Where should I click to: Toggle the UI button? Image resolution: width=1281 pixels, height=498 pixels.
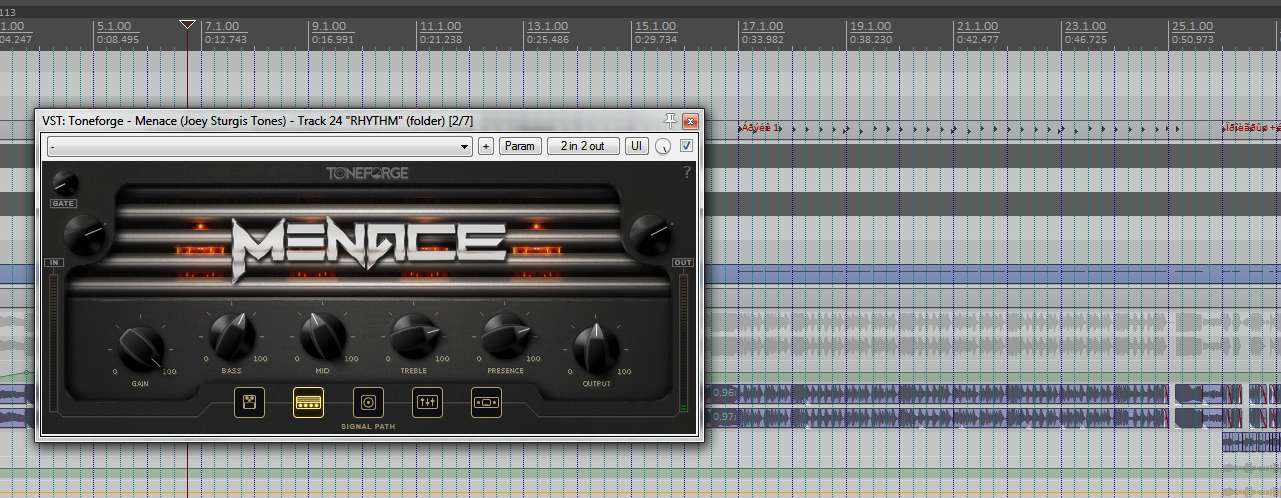point(636,146)
